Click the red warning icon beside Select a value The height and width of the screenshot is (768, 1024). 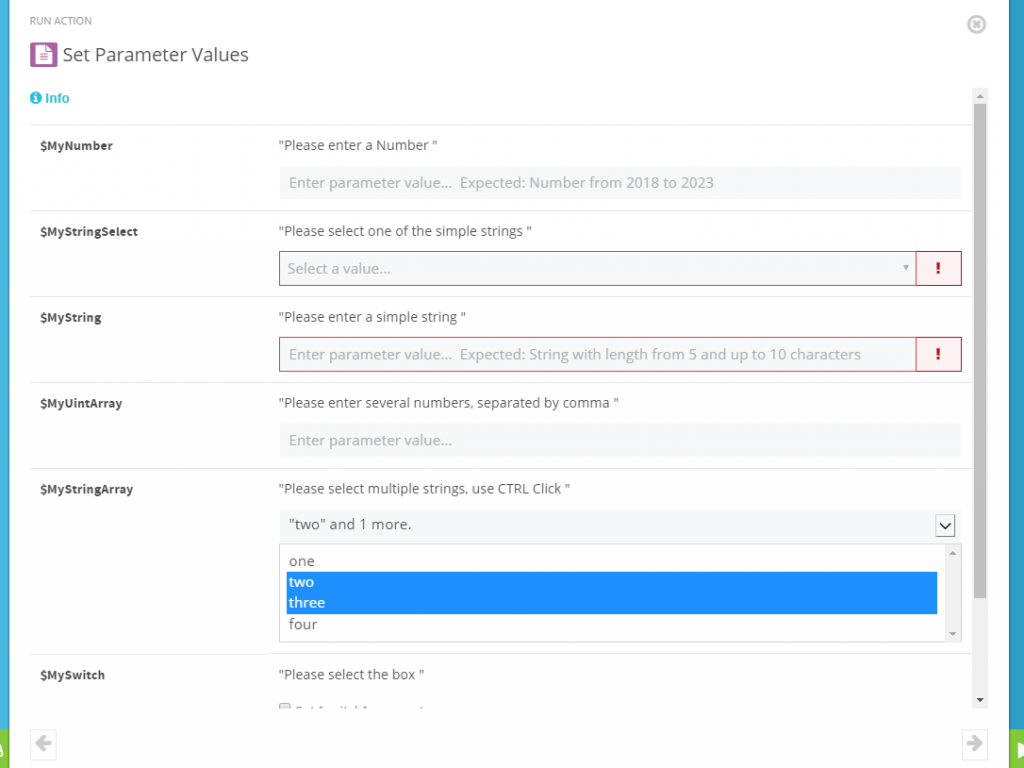pos(938,268)
